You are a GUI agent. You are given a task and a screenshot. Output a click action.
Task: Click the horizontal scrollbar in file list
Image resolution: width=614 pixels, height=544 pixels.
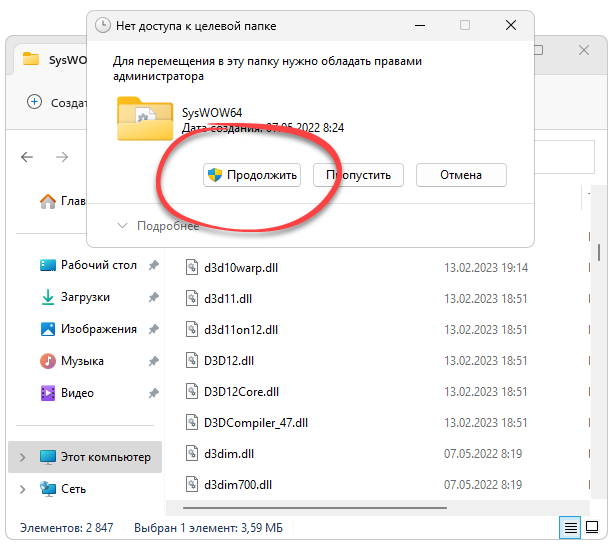(315, 508)
